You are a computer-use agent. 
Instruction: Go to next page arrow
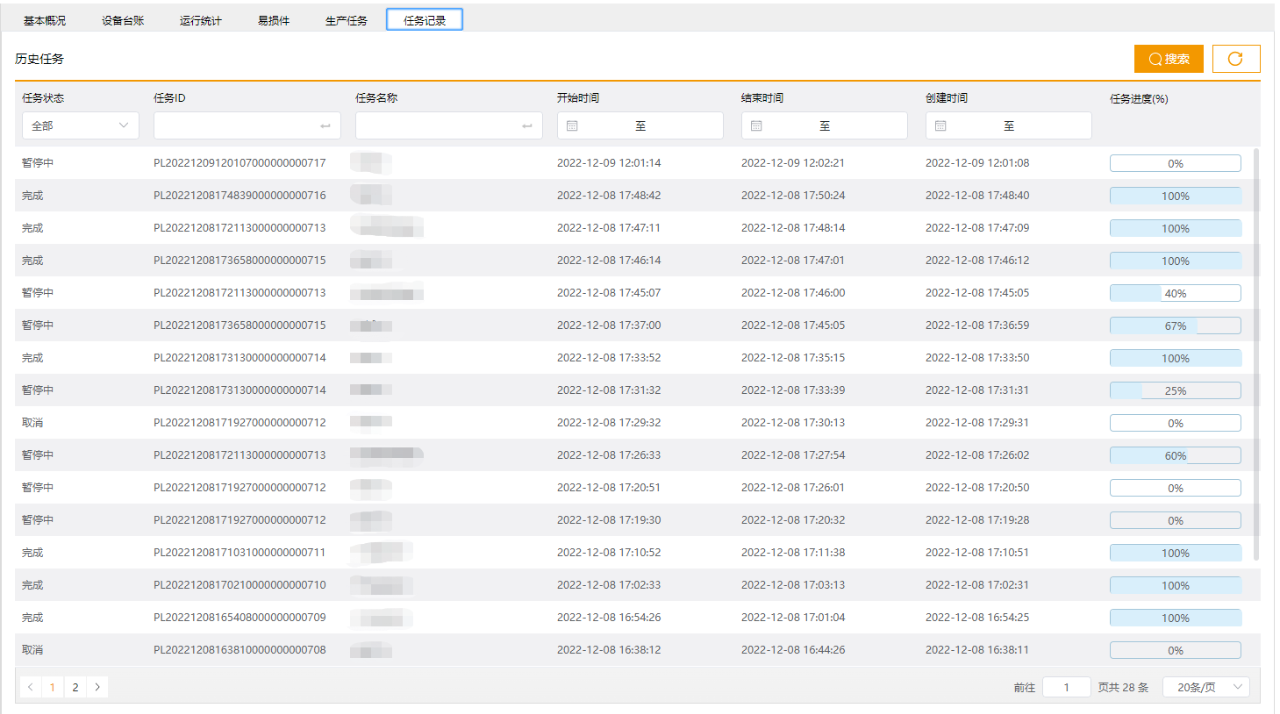coord(97,687)
